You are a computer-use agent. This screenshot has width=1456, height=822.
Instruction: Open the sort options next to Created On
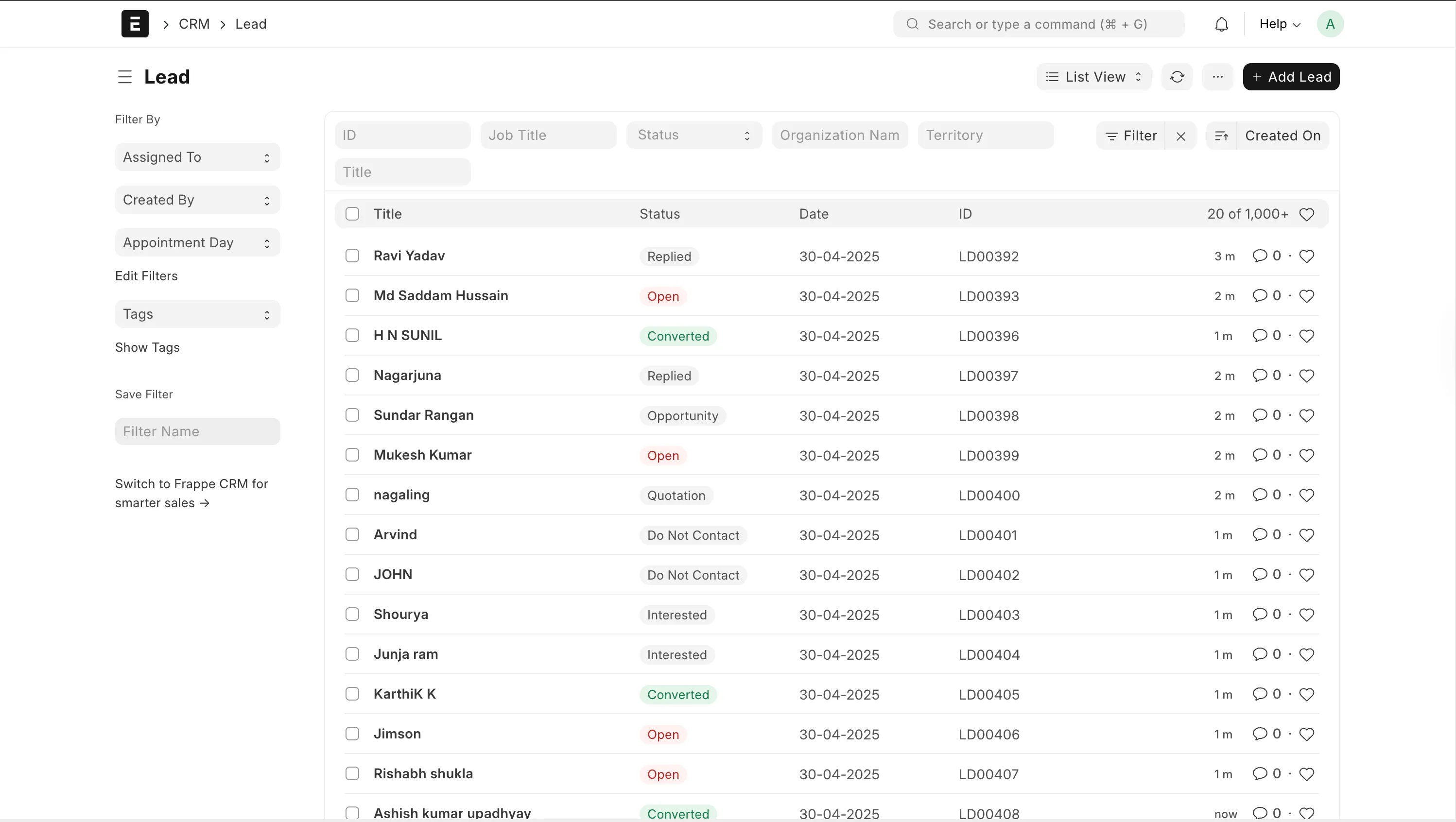tap(1222, 136)
